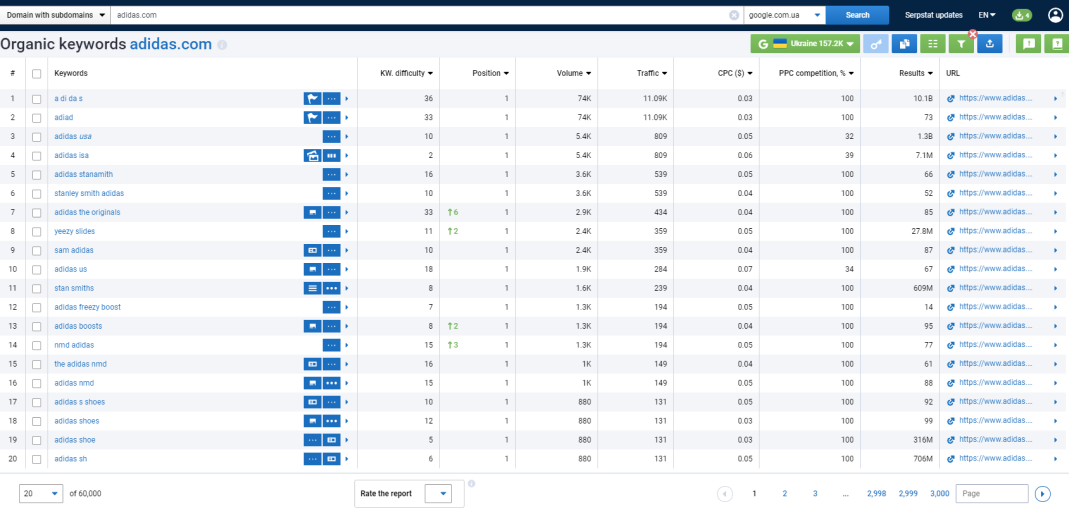Click the copy/duplicate icon button in toolbar

(904, 44)
